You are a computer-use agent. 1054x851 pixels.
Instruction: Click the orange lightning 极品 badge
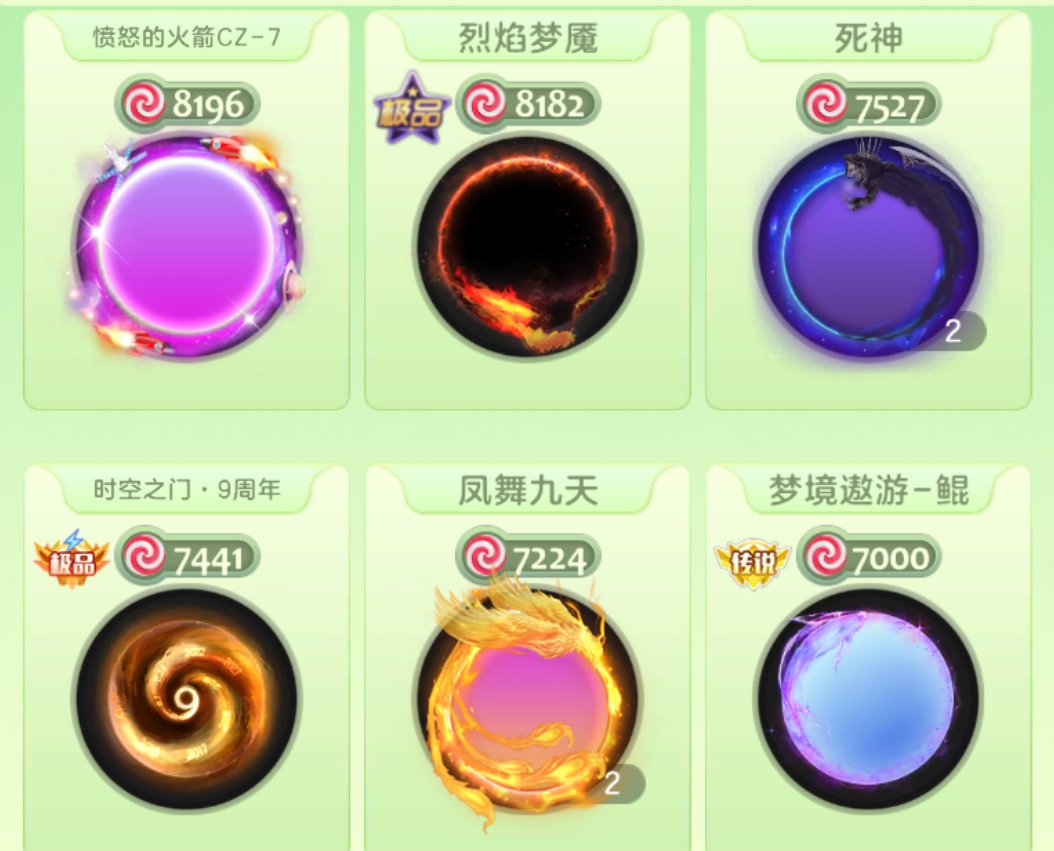(71, 559)
